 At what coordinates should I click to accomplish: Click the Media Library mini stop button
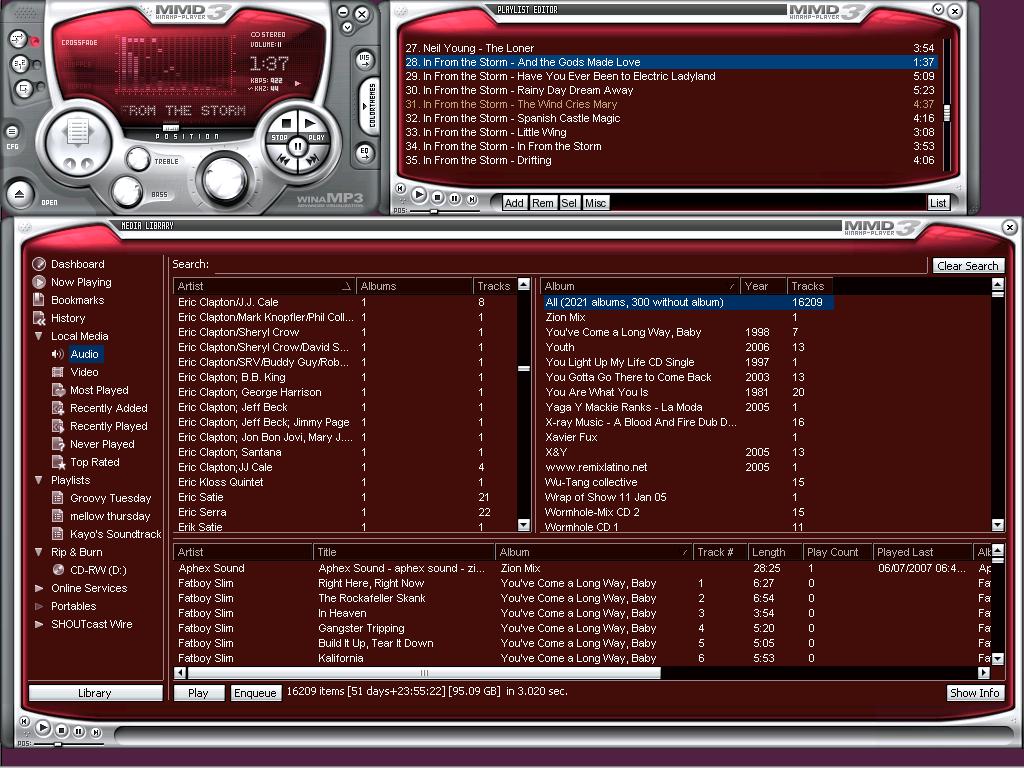point(61,729)
